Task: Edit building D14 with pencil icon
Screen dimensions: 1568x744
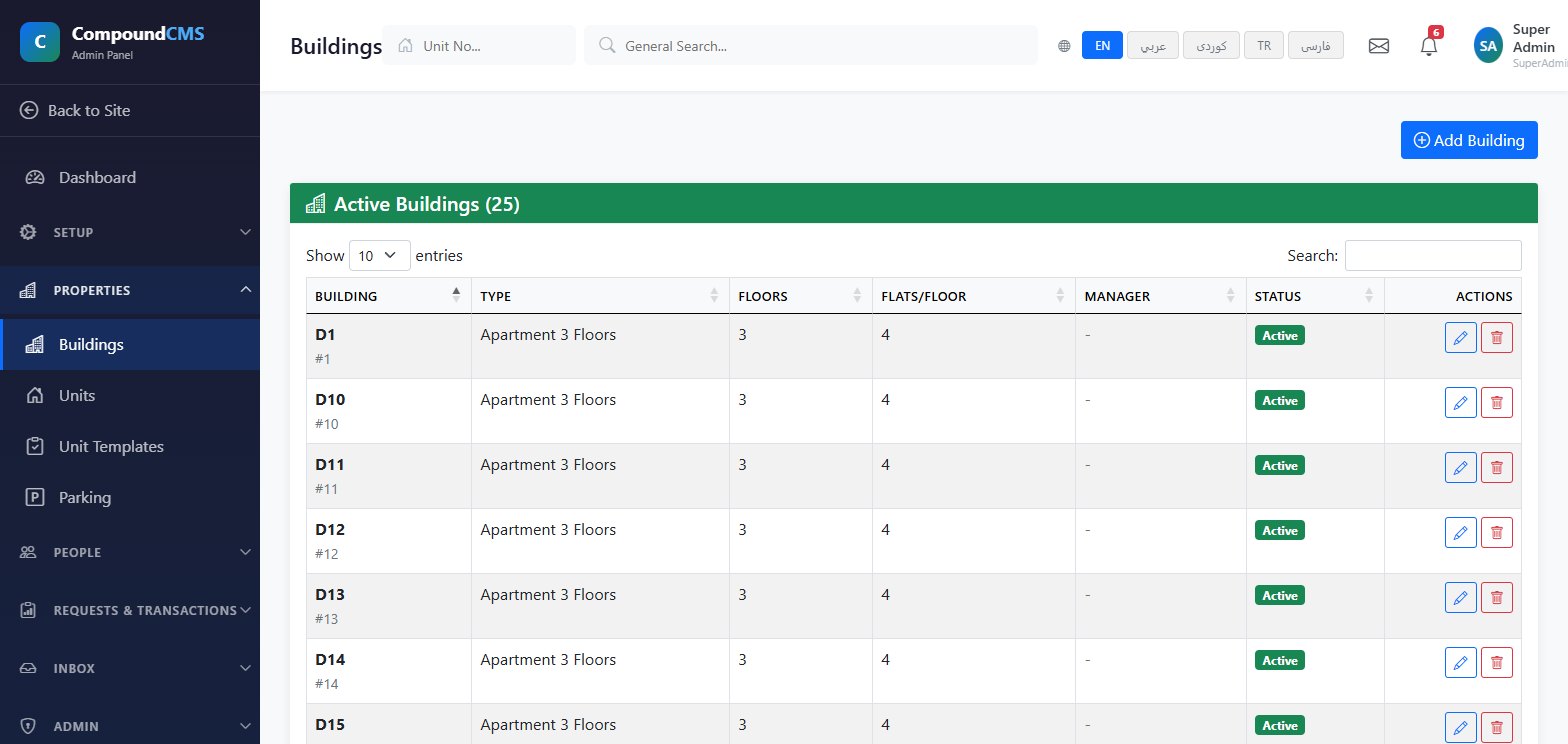Action: pyautogui.click(x=1461, y=663)
